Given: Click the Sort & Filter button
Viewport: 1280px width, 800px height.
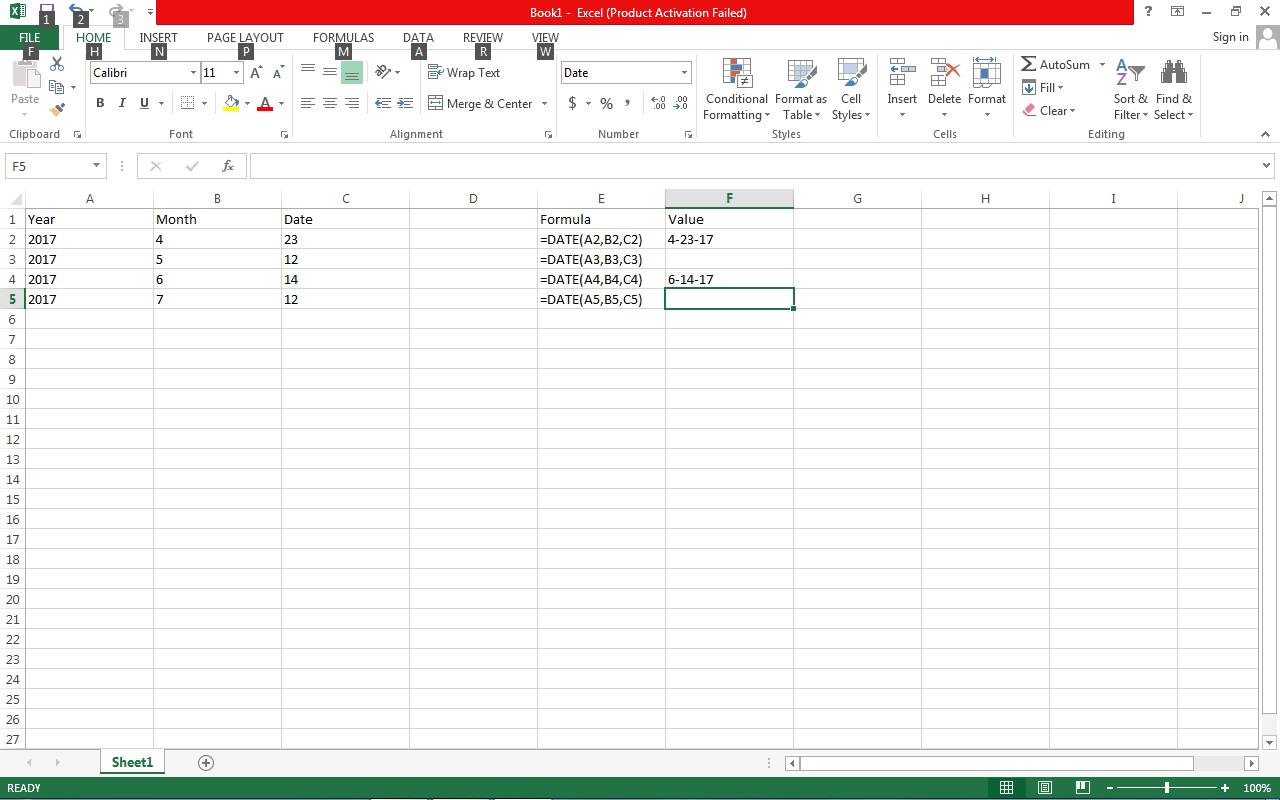Looking at the screenshot, I should coord(1129,89).
